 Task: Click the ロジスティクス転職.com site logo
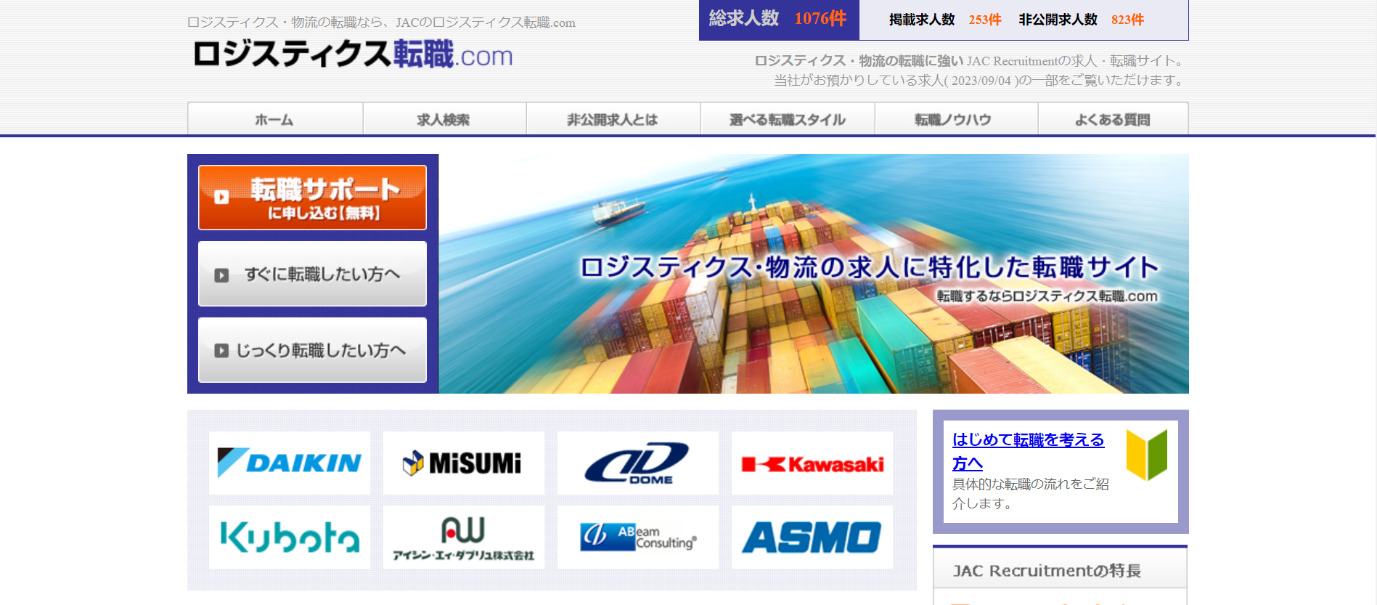point(352,55)
